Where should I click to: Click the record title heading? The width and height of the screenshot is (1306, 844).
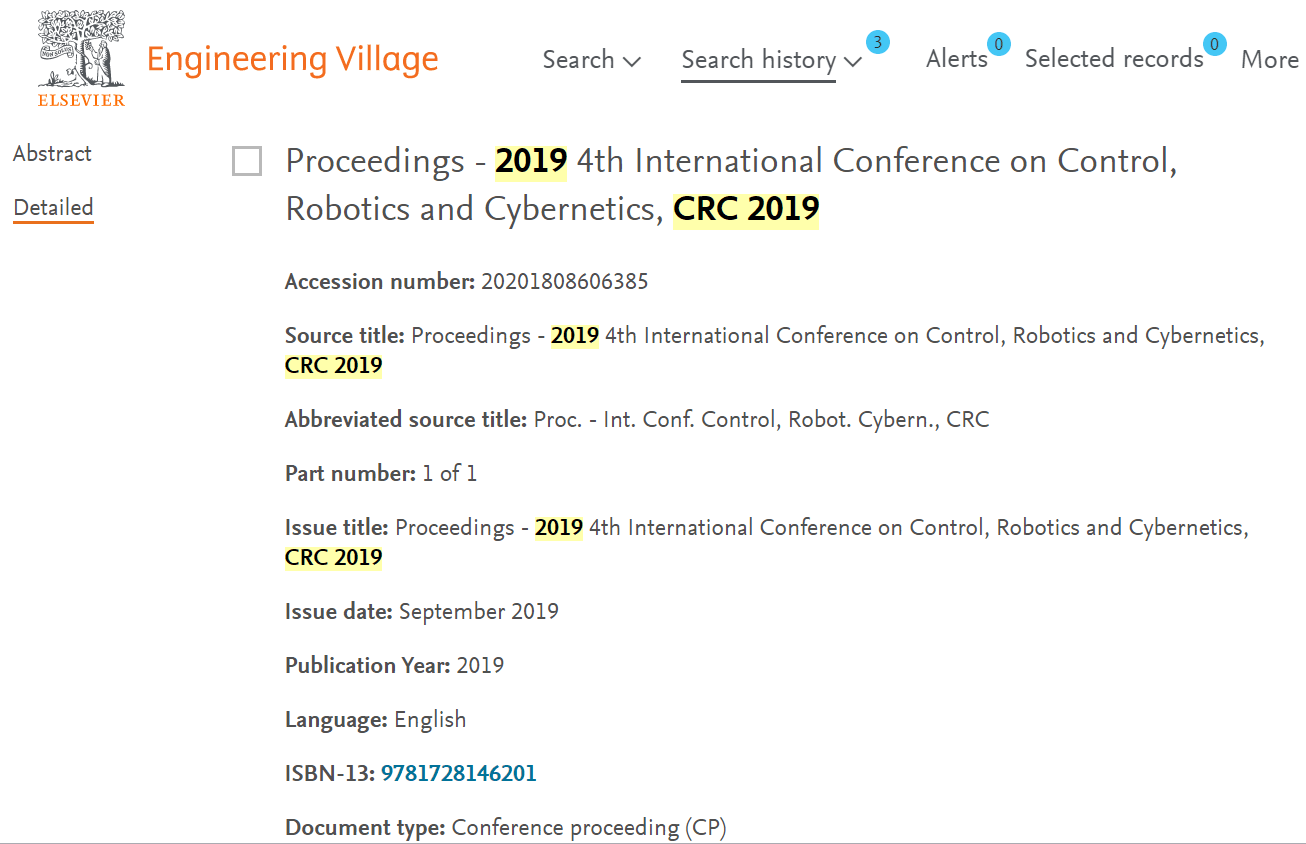click(x=731, y=185)
